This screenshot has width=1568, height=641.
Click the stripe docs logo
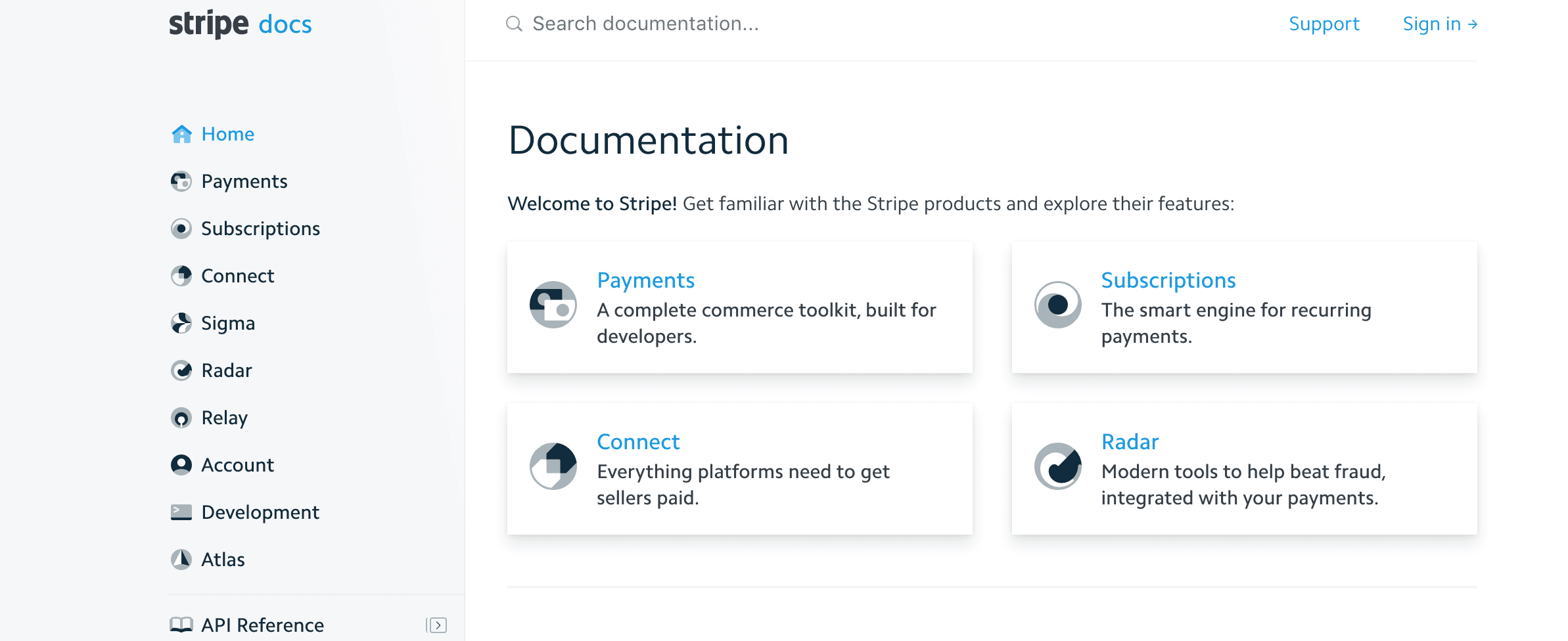tap(240, 24)
